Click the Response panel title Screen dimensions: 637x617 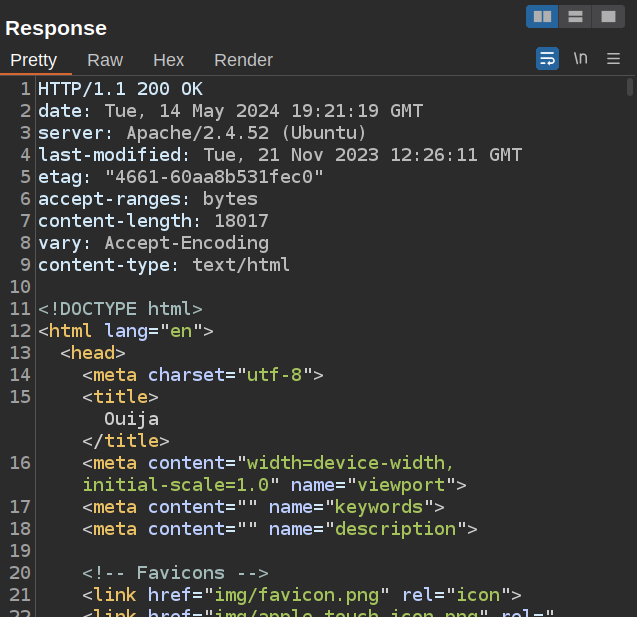pos(56,28)
